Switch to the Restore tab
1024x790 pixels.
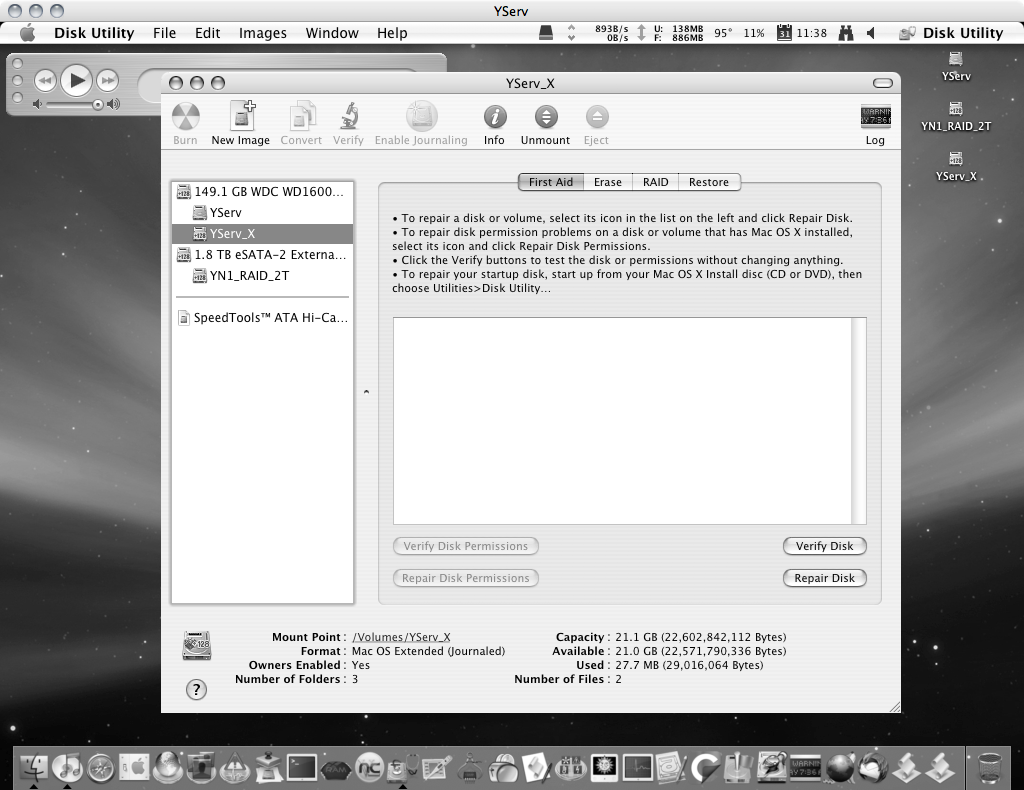point(709,182)
